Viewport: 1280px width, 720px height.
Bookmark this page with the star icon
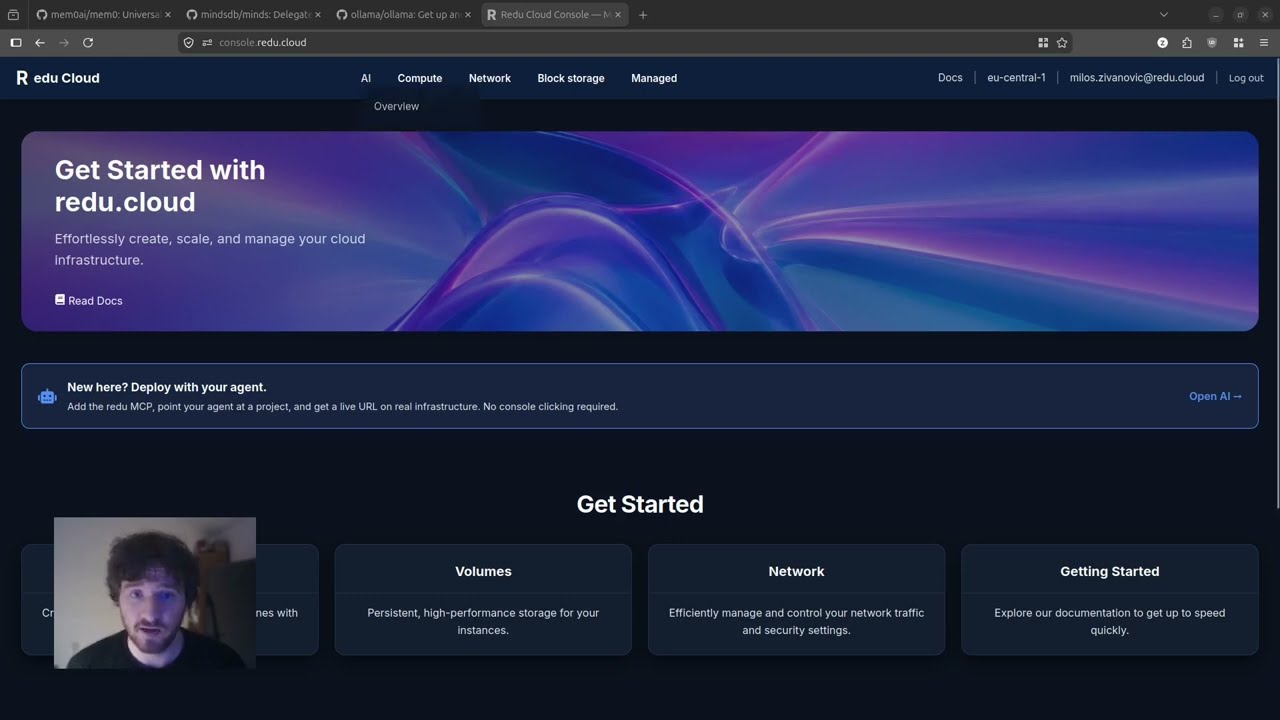point(1062,43)
